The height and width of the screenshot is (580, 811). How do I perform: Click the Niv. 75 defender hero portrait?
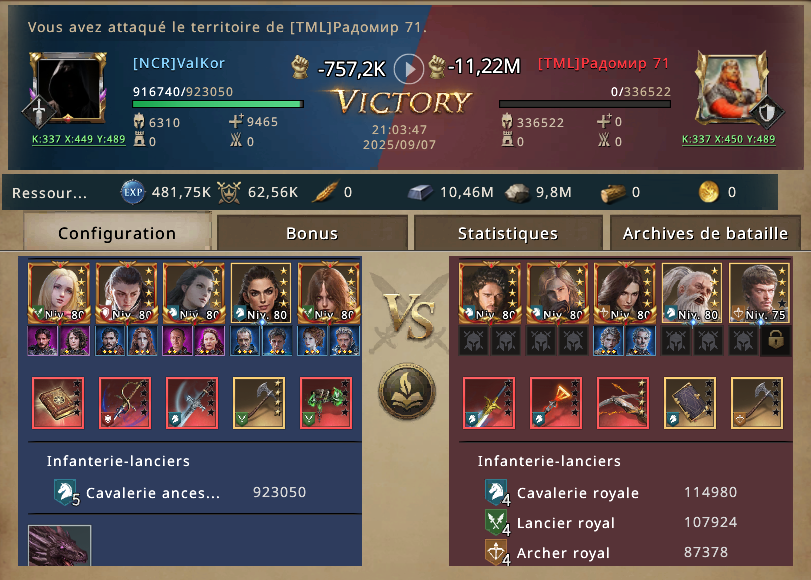click(x=759, y=292)
